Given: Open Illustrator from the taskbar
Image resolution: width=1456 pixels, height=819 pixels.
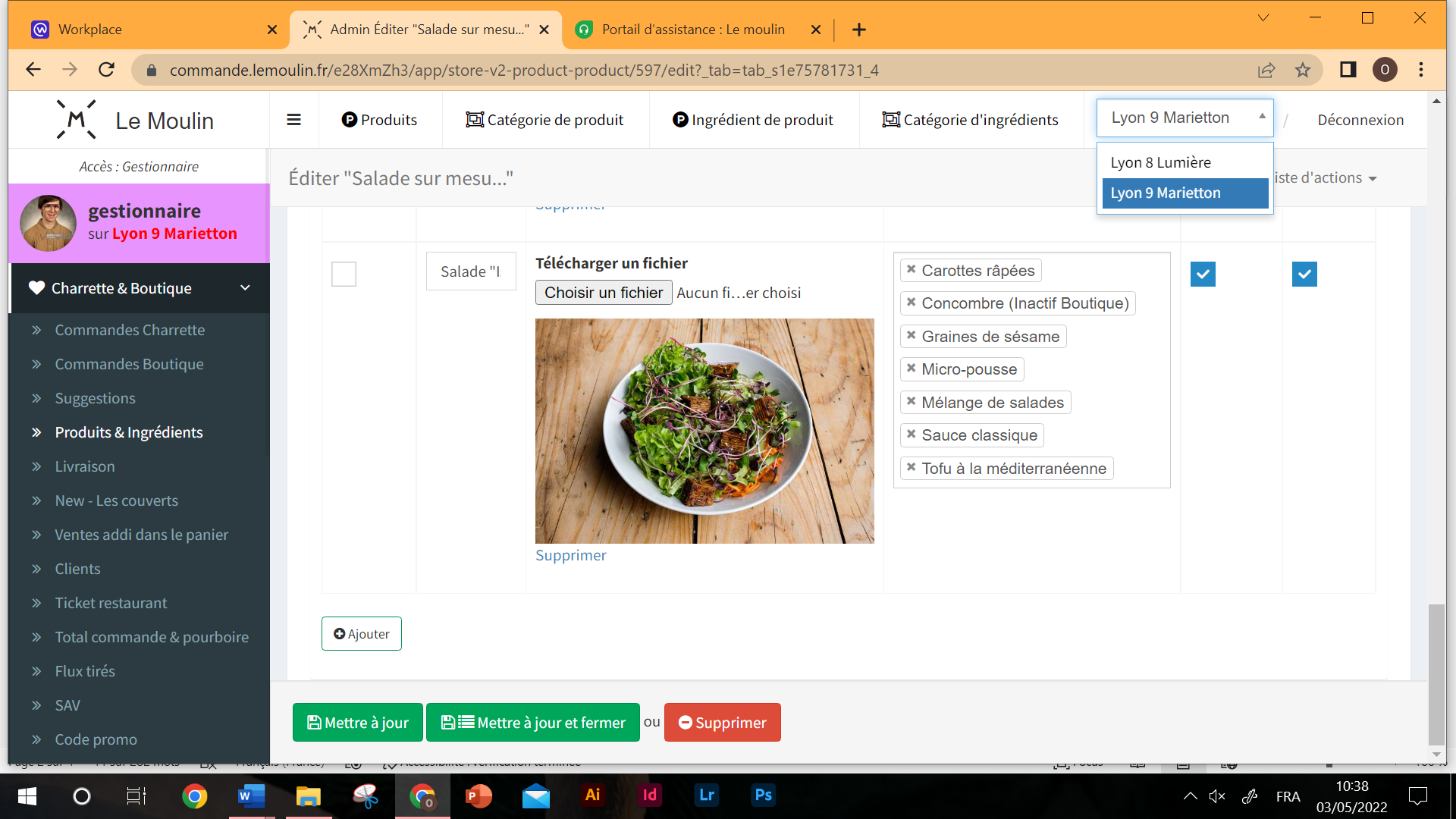Looking at the screenshot, I should coord(592,795).
